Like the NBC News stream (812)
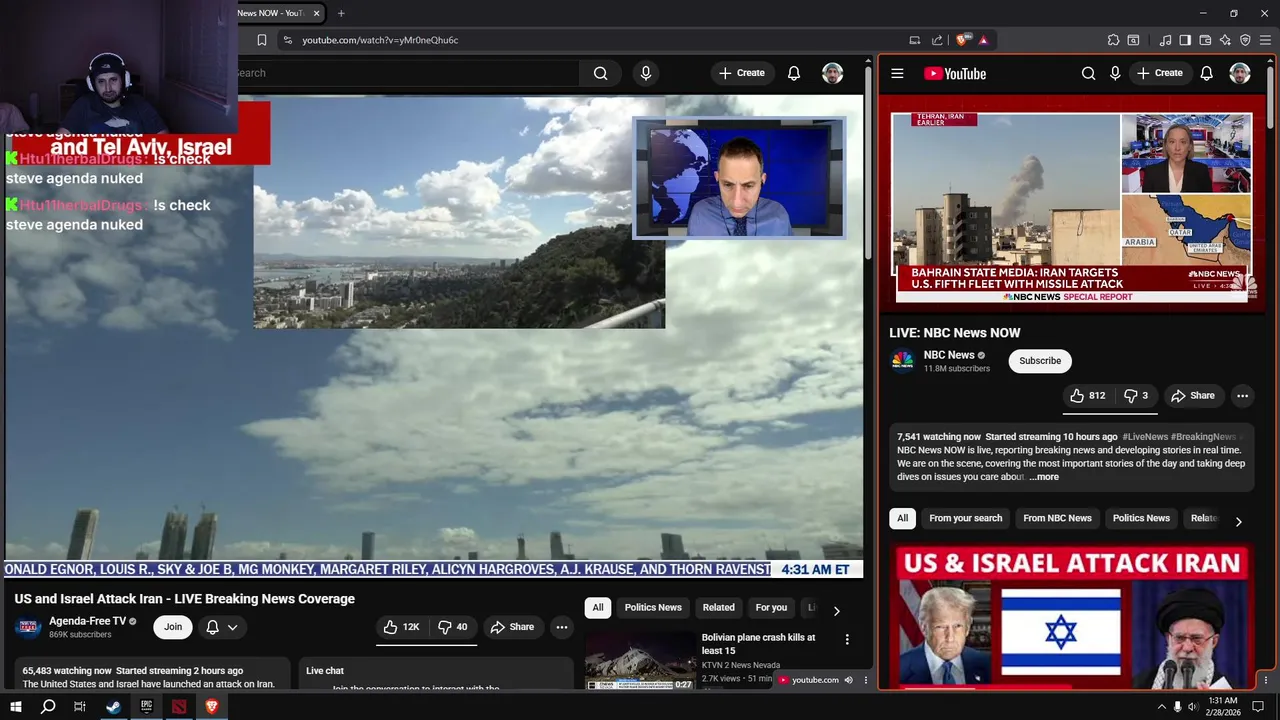The height and width of the screenshot is (720, 1280). tap(1087, 396)
